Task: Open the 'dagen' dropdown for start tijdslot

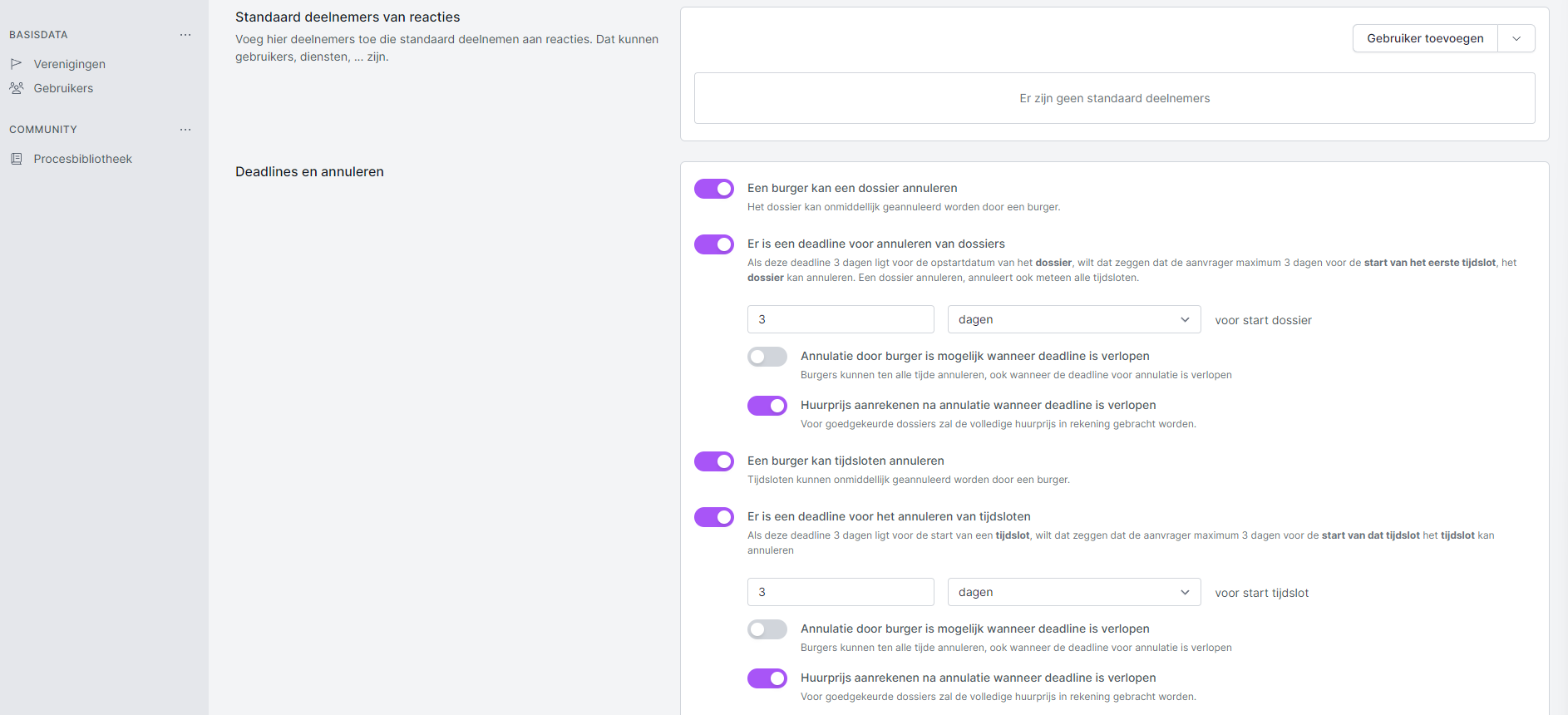Action: click(x=1073, y=592)
